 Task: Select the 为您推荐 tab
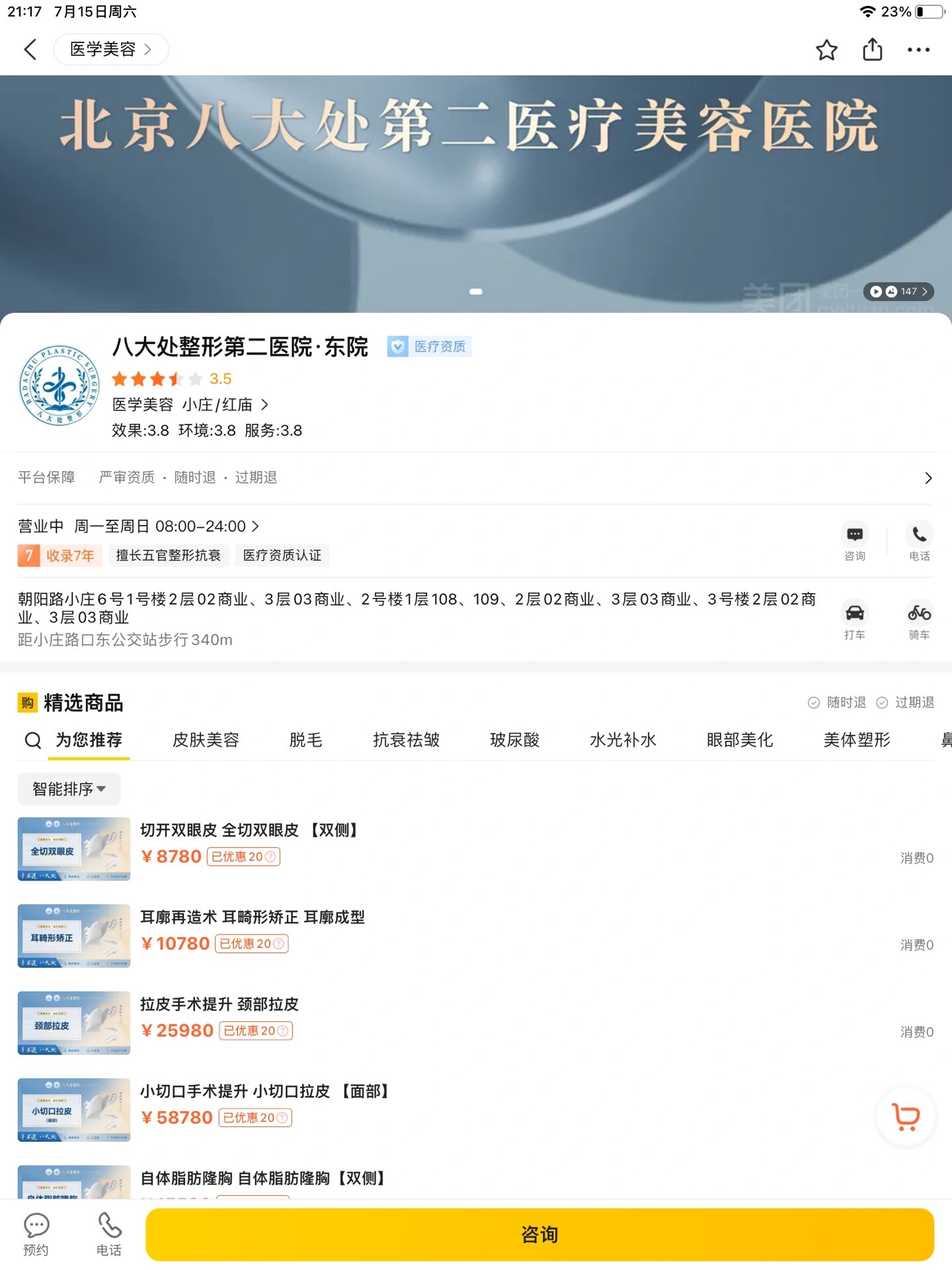click(89, 740)
